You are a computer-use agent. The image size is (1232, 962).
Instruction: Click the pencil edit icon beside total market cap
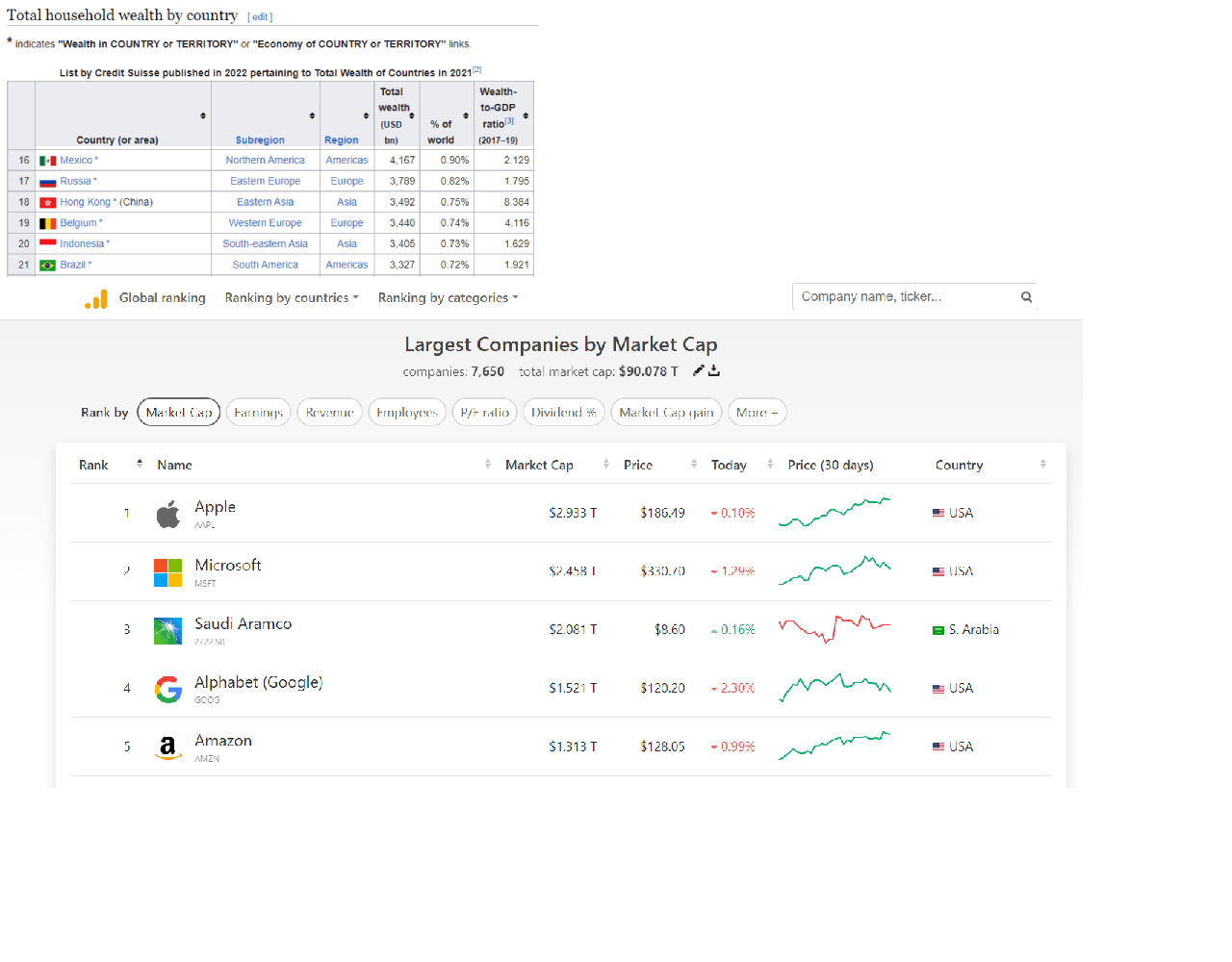tap(699, 370)
